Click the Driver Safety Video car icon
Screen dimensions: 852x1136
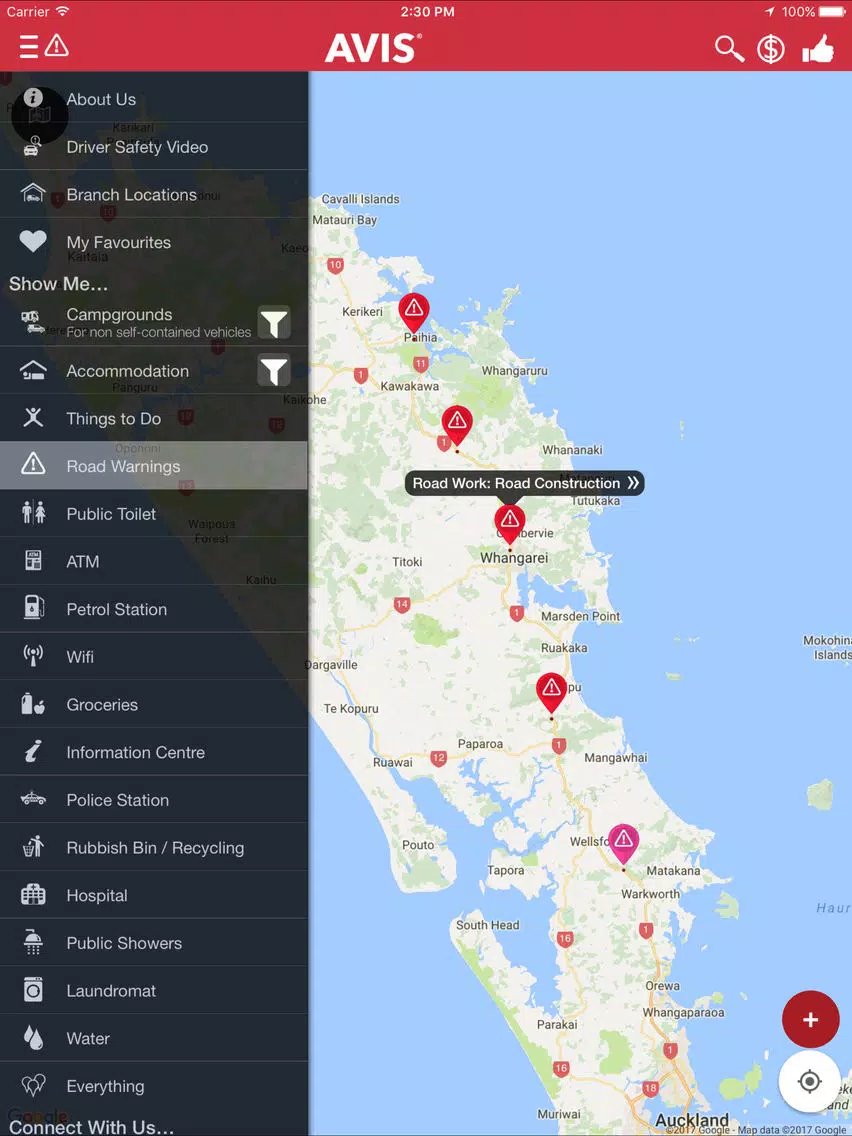33,146
